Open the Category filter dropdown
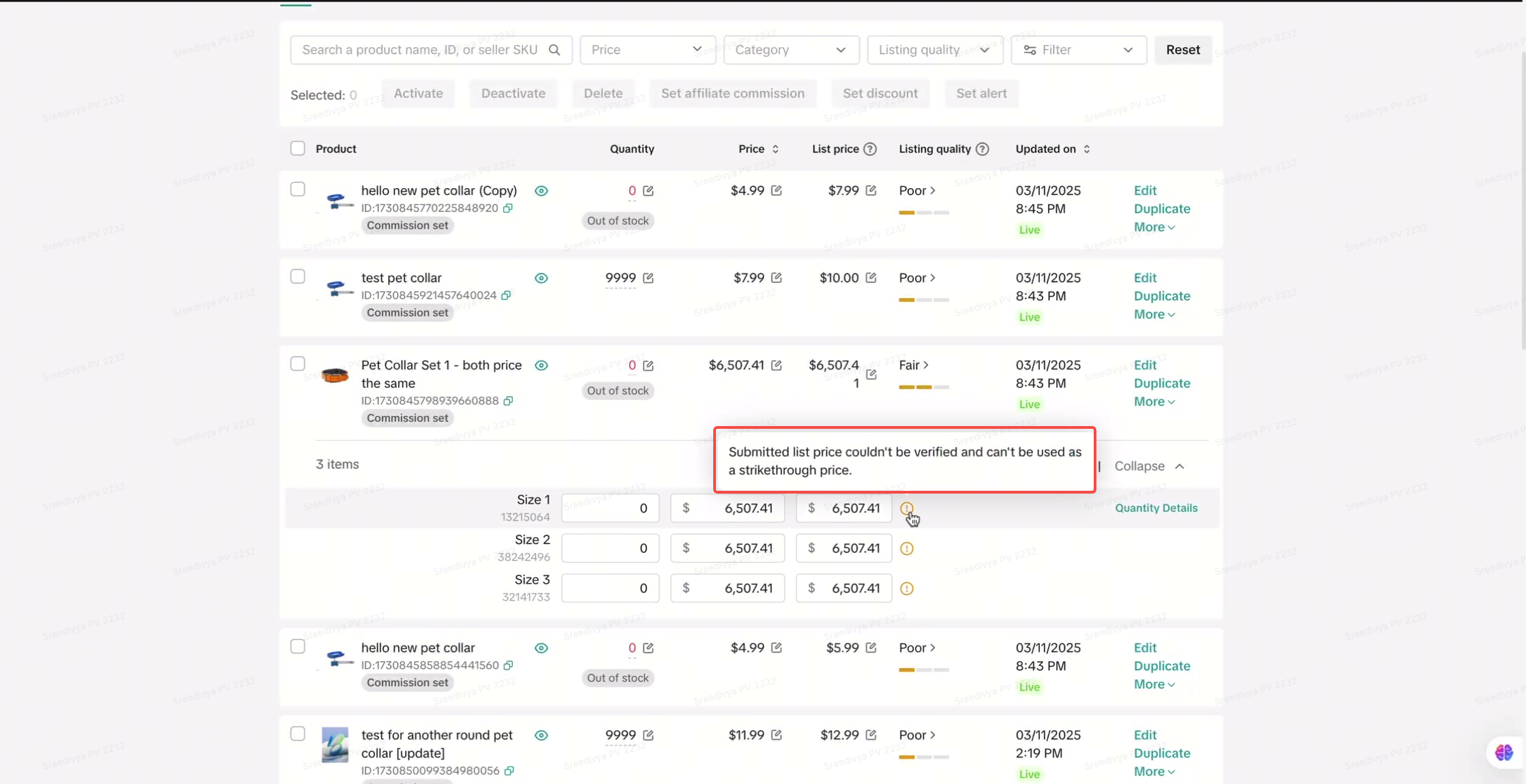Viewport: 1526px width, 784px height. (x=791, y=50)
